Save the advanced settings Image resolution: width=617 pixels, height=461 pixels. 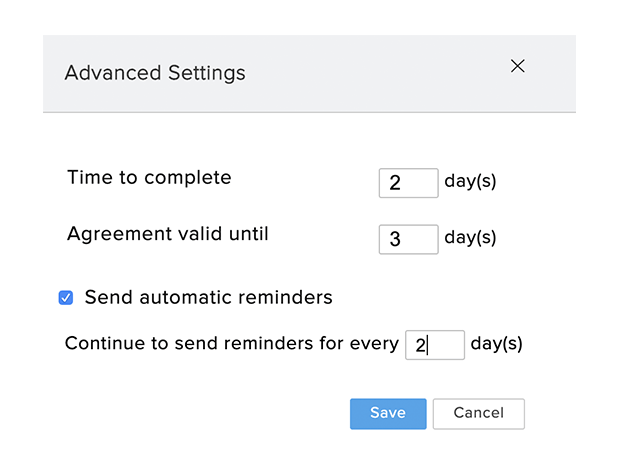[388, 413]
